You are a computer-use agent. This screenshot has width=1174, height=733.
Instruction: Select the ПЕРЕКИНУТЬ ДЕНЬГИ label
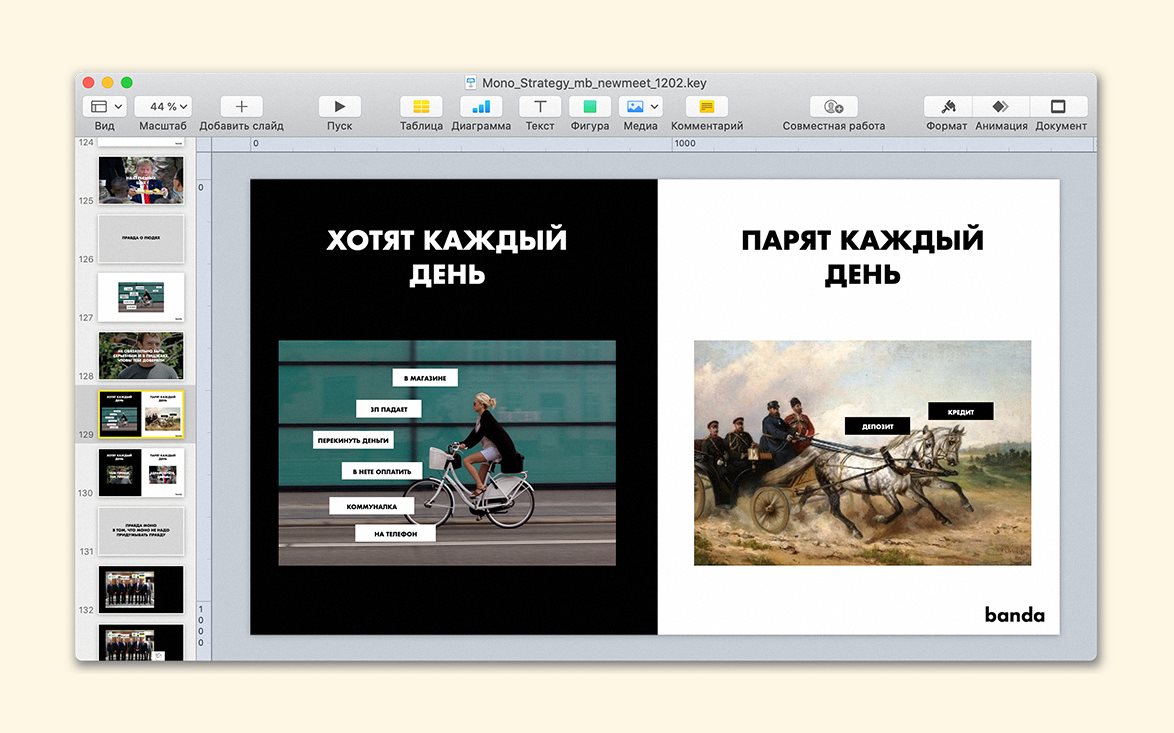click(x=353, y=440)
